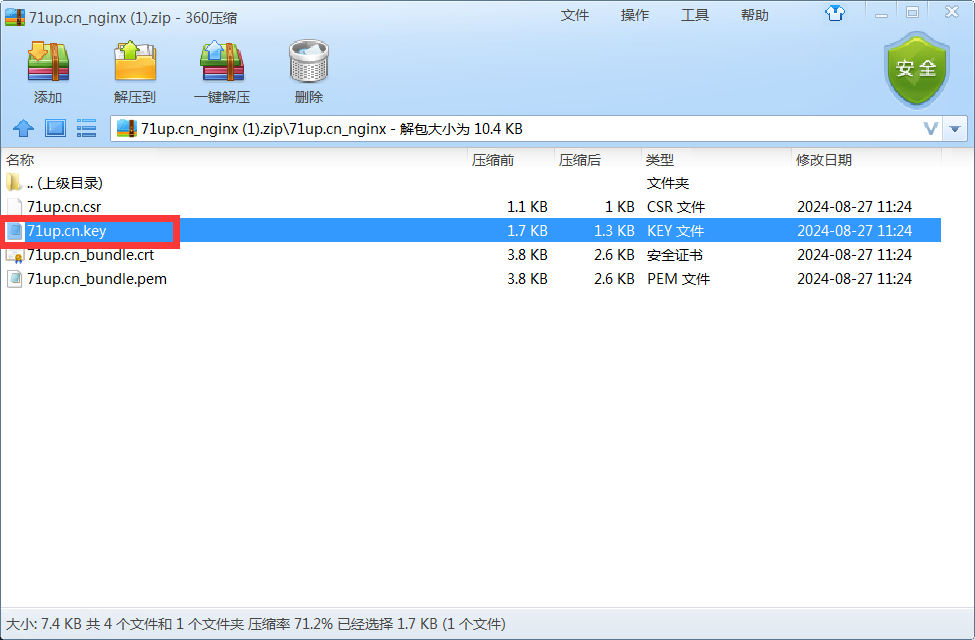
Task: Click the green 安全 shield badge
Action: tap(917, 69)
